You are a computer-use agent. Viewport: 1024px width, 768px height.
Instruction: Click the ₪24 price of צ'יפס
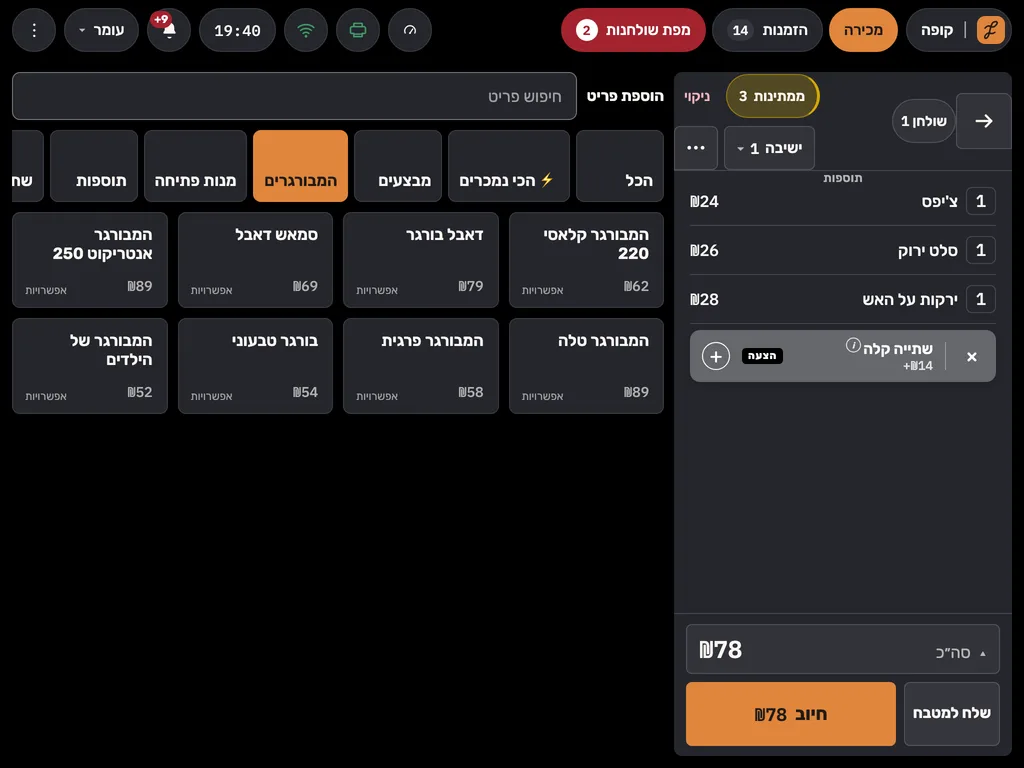point(705,201)
